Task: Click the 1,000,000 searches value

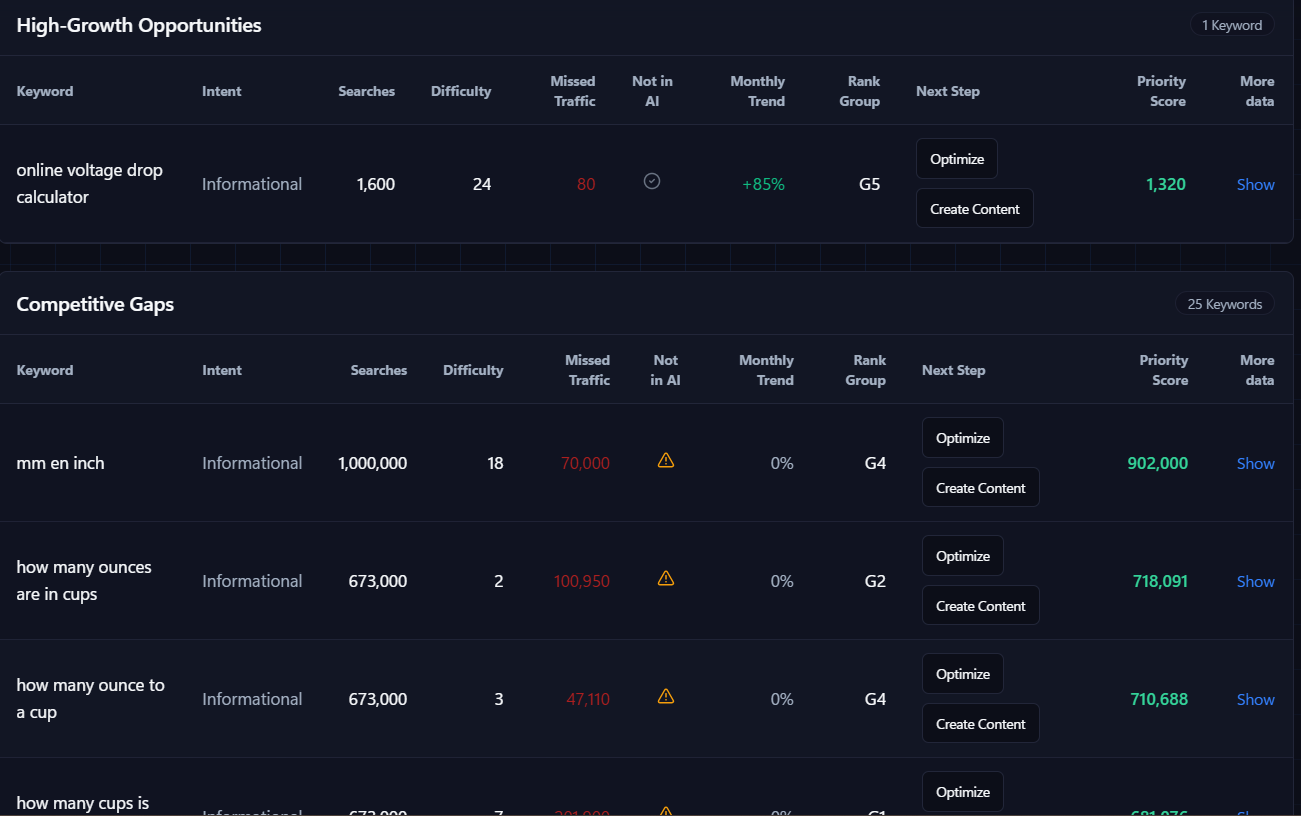Action: (x=373, y=463)
